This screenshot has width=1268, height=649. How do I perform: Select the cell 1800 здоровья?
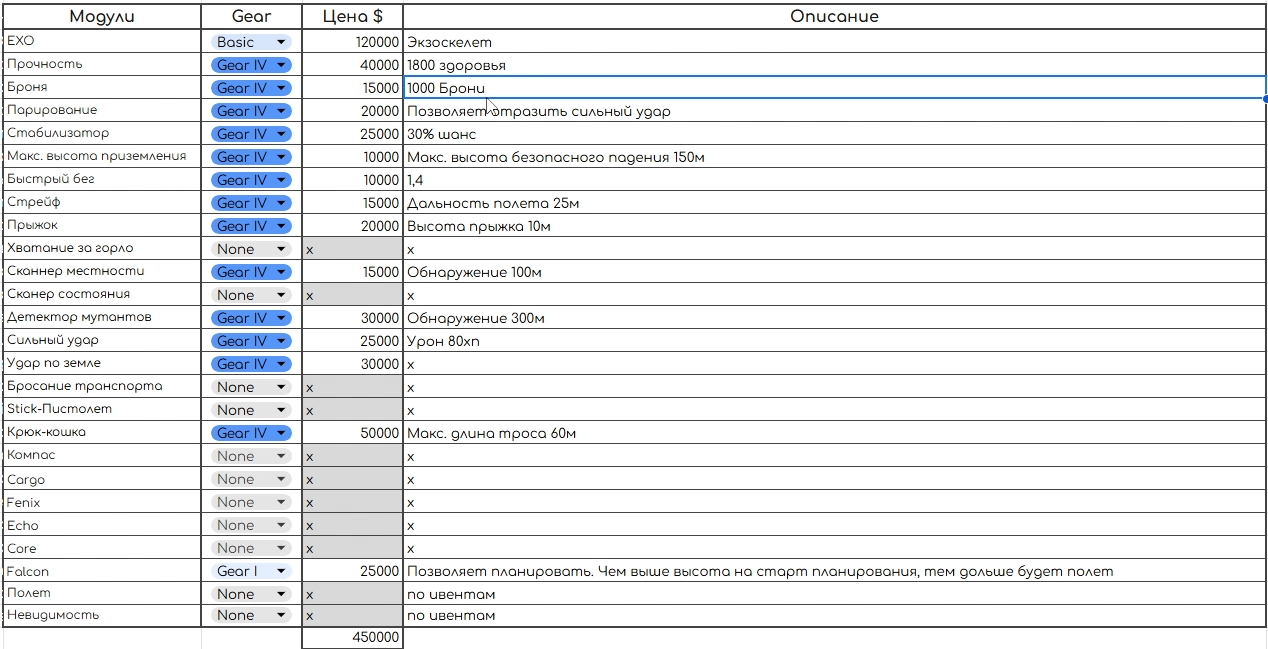pos(834,65)
